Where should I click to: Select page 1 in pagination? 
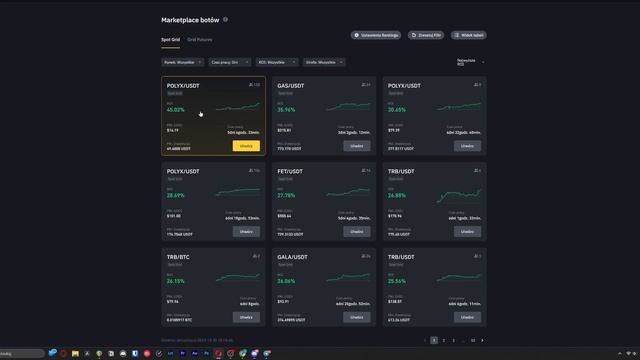click(434, 340)
